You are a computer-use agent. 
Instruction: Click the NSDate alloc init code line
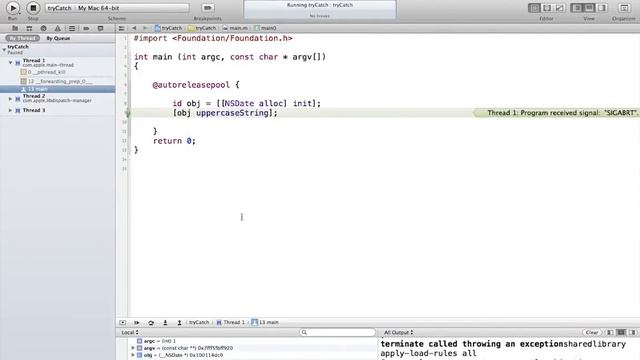click(x=247, y=103)
